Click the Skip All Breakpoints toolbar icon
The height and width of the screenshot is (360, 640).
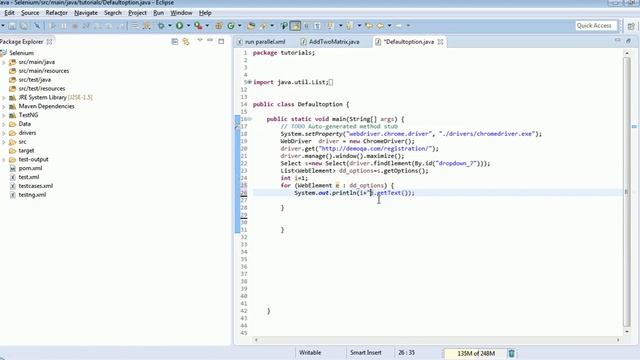tap(37, 26)
